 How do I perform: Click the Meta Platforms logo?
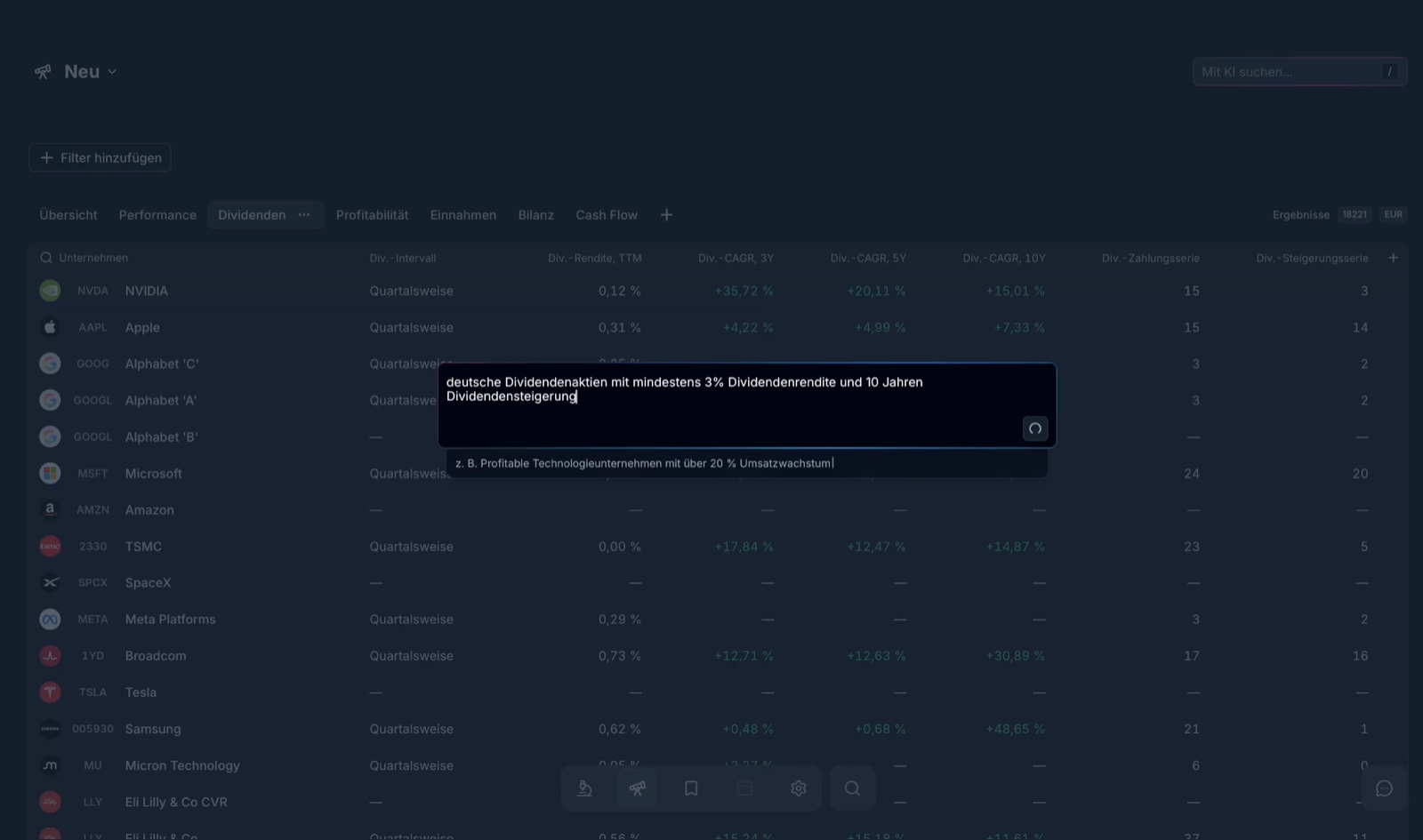click(50, 620)
